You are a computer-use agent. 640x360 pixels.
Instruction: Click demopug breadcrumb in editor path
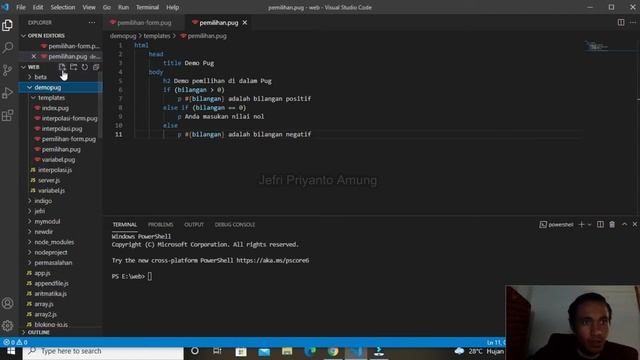coord(123,36)
